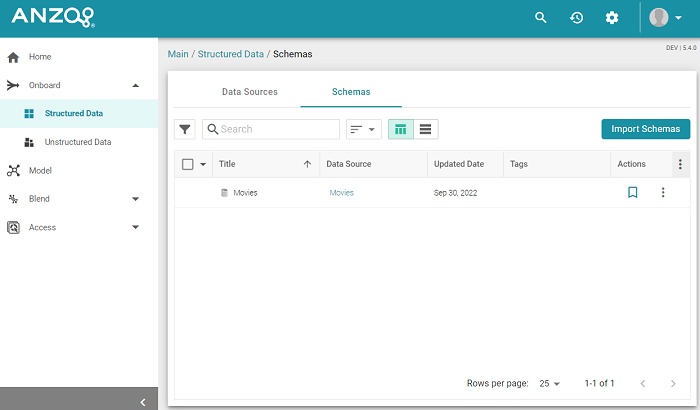Click the 1-1 of 1 pagination text

point(600,383)
